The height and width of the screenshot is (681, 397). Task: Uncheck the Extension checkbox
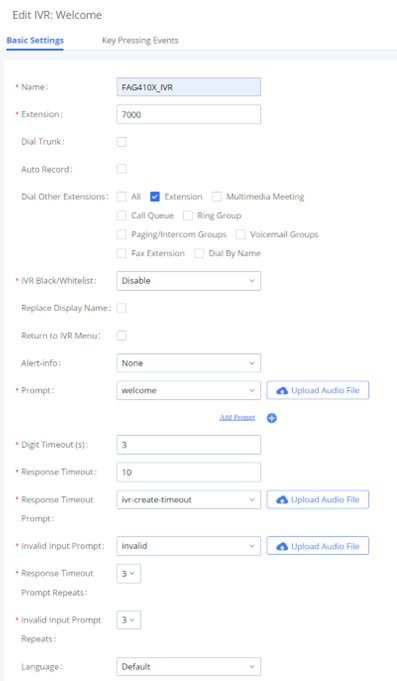(155, 197)
